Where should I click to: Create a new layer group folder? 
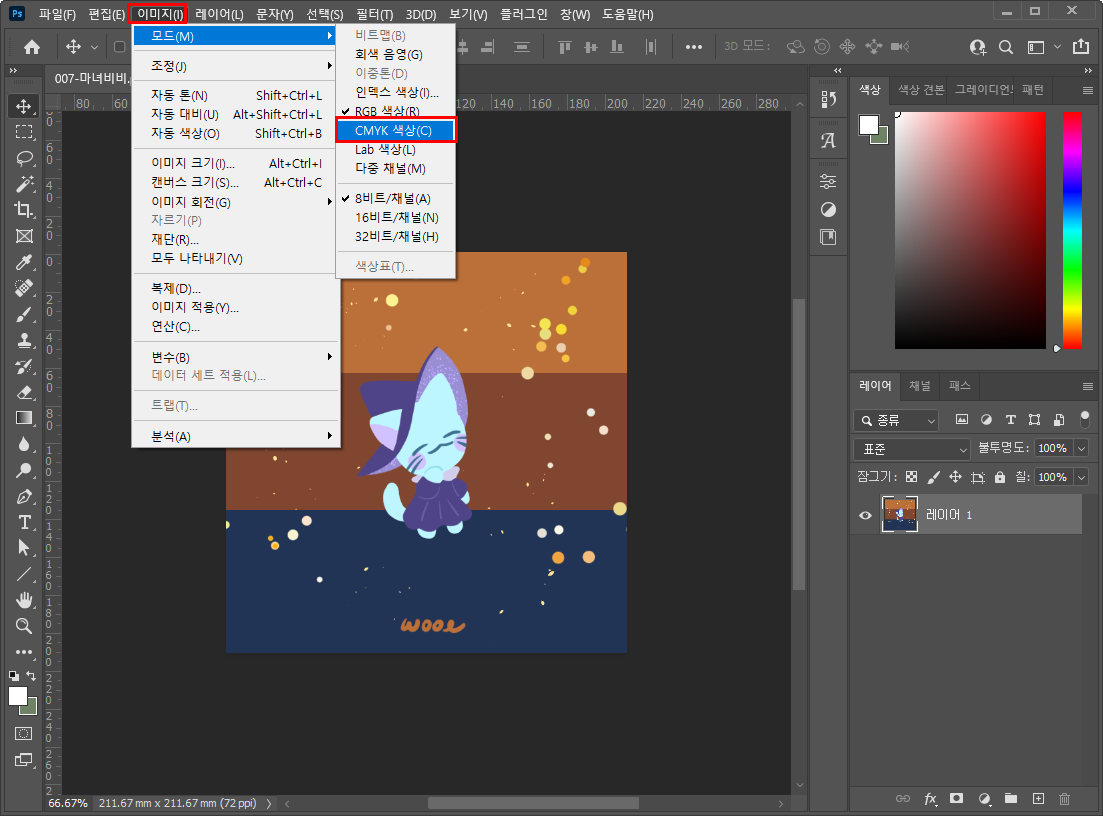(1011, 798)
